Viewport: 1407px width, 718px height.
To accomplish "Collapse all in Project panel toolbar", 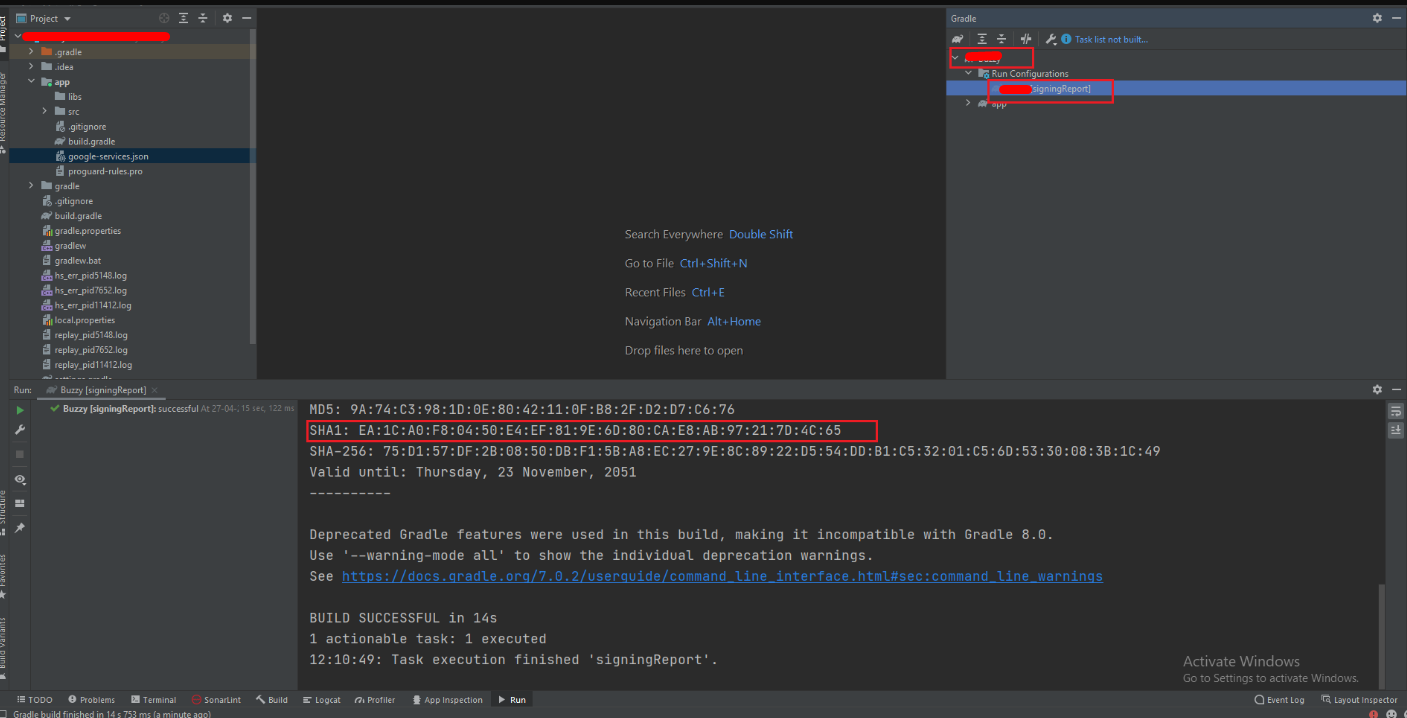I will (203, 18).
